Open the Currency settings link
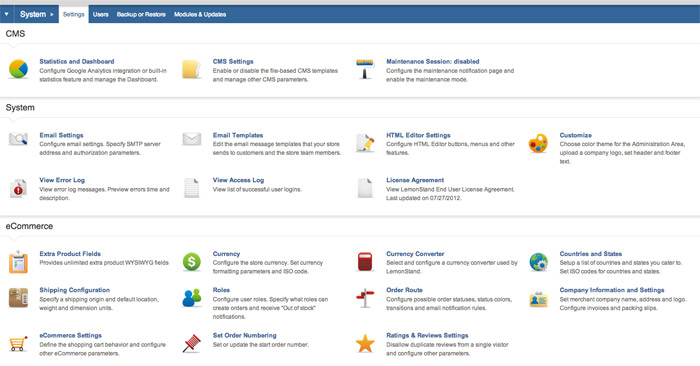The image size is (700, 366). coord(226,254)
